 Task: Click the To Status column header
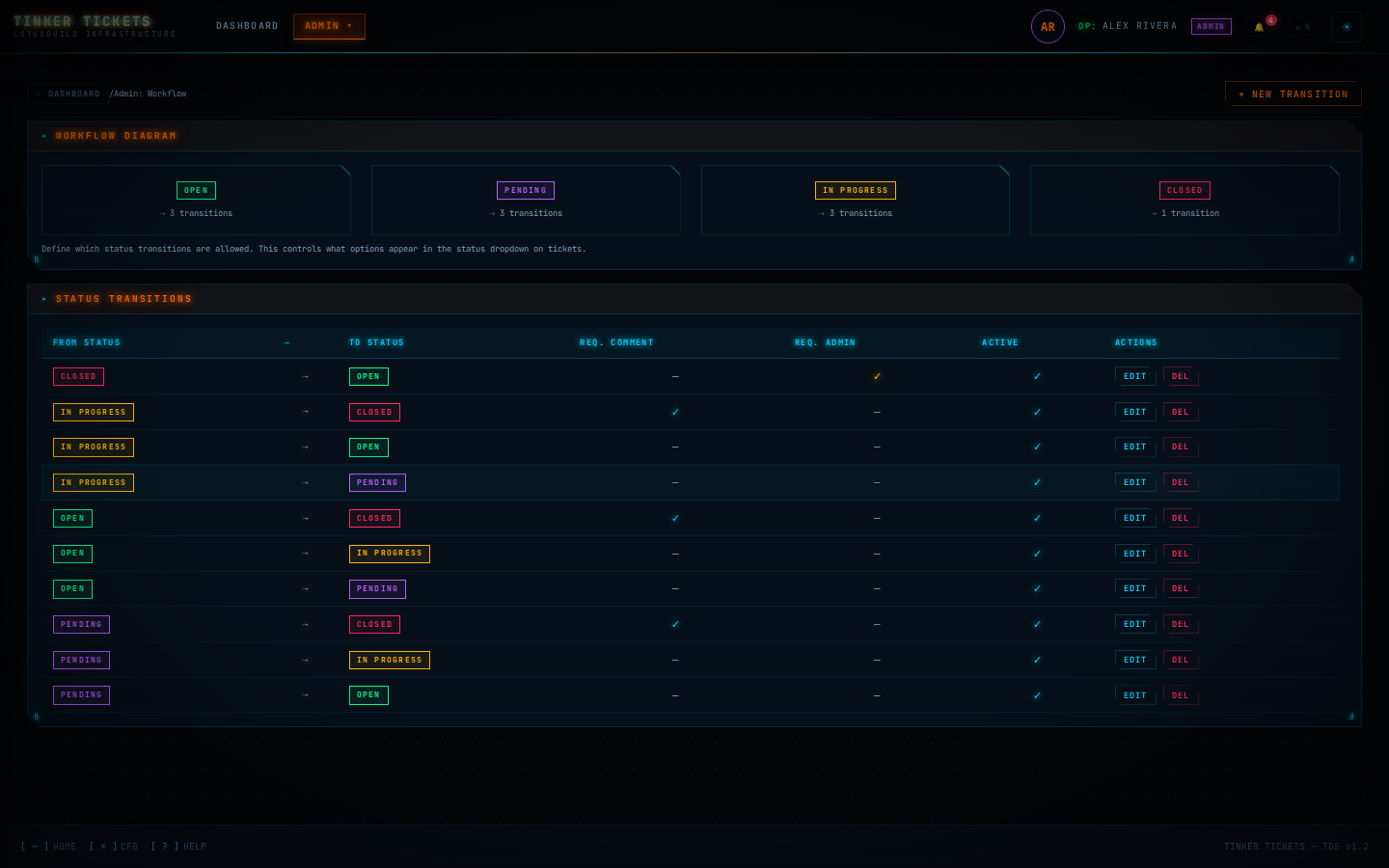[376, 342]
